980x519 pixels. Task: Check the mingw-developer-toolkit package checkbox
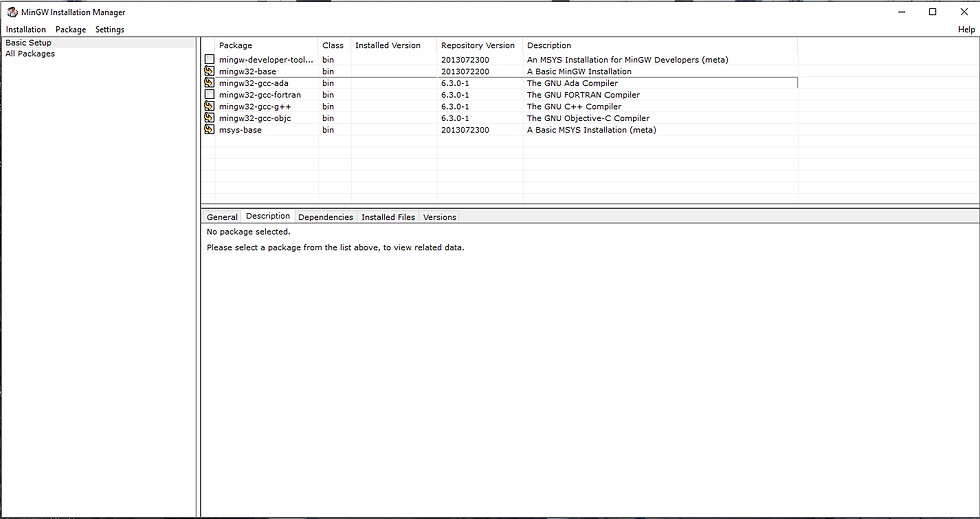click(209, 59)
